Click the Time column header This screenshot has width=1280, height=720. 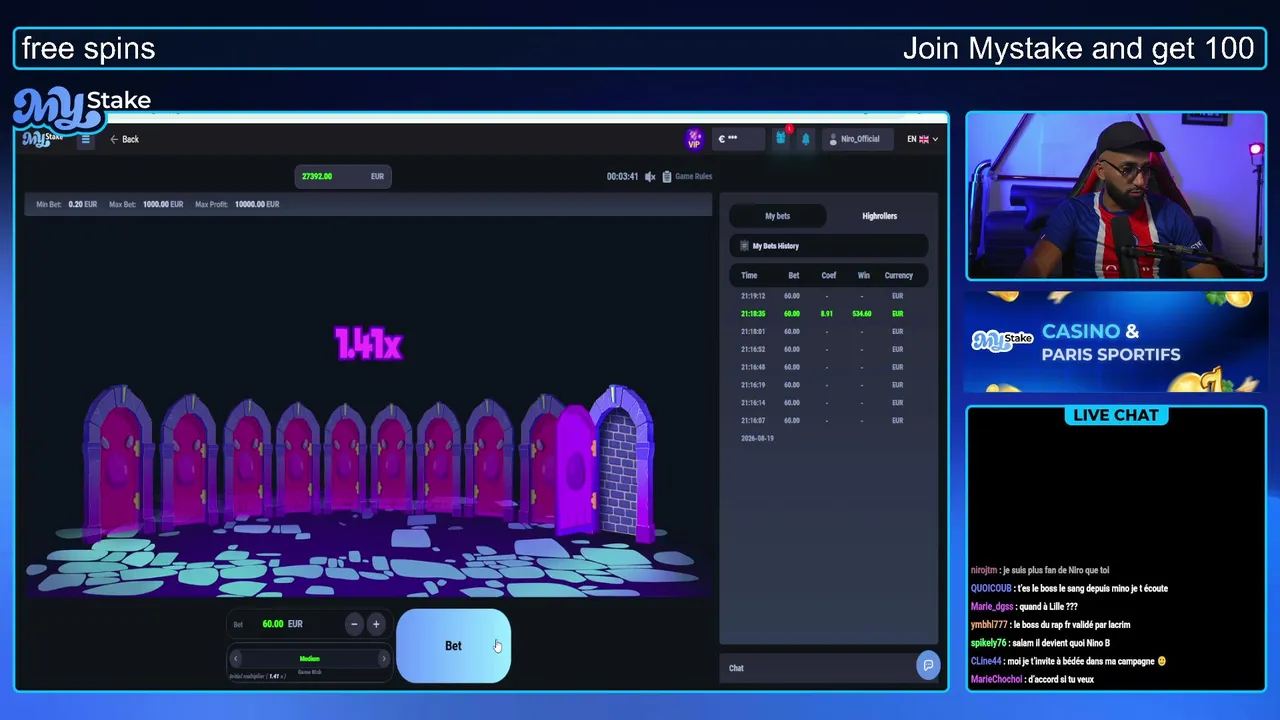click(749, 275)
